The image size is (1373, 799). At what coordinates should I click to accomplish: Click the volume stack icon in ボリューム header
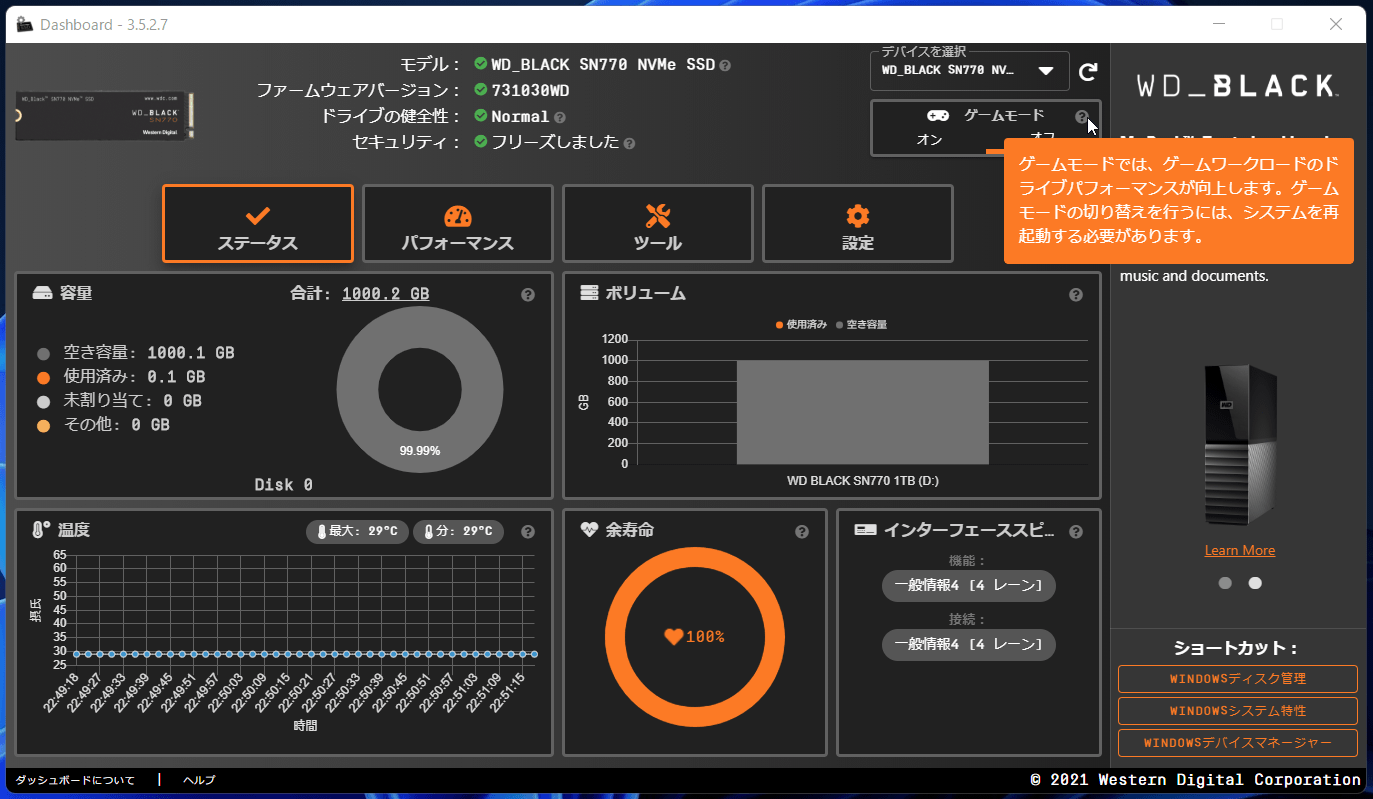point(589,293)
